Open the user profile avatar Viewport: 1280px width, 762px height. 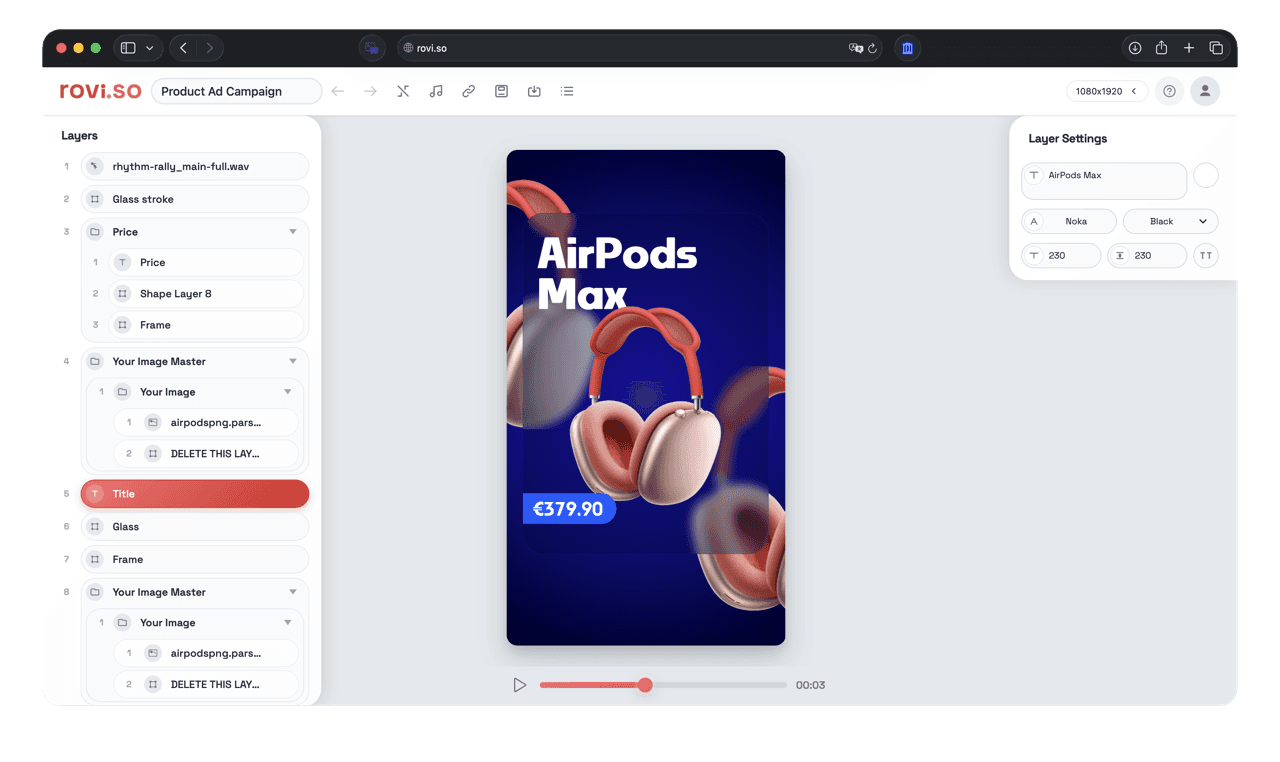(x=1205, y=91)
